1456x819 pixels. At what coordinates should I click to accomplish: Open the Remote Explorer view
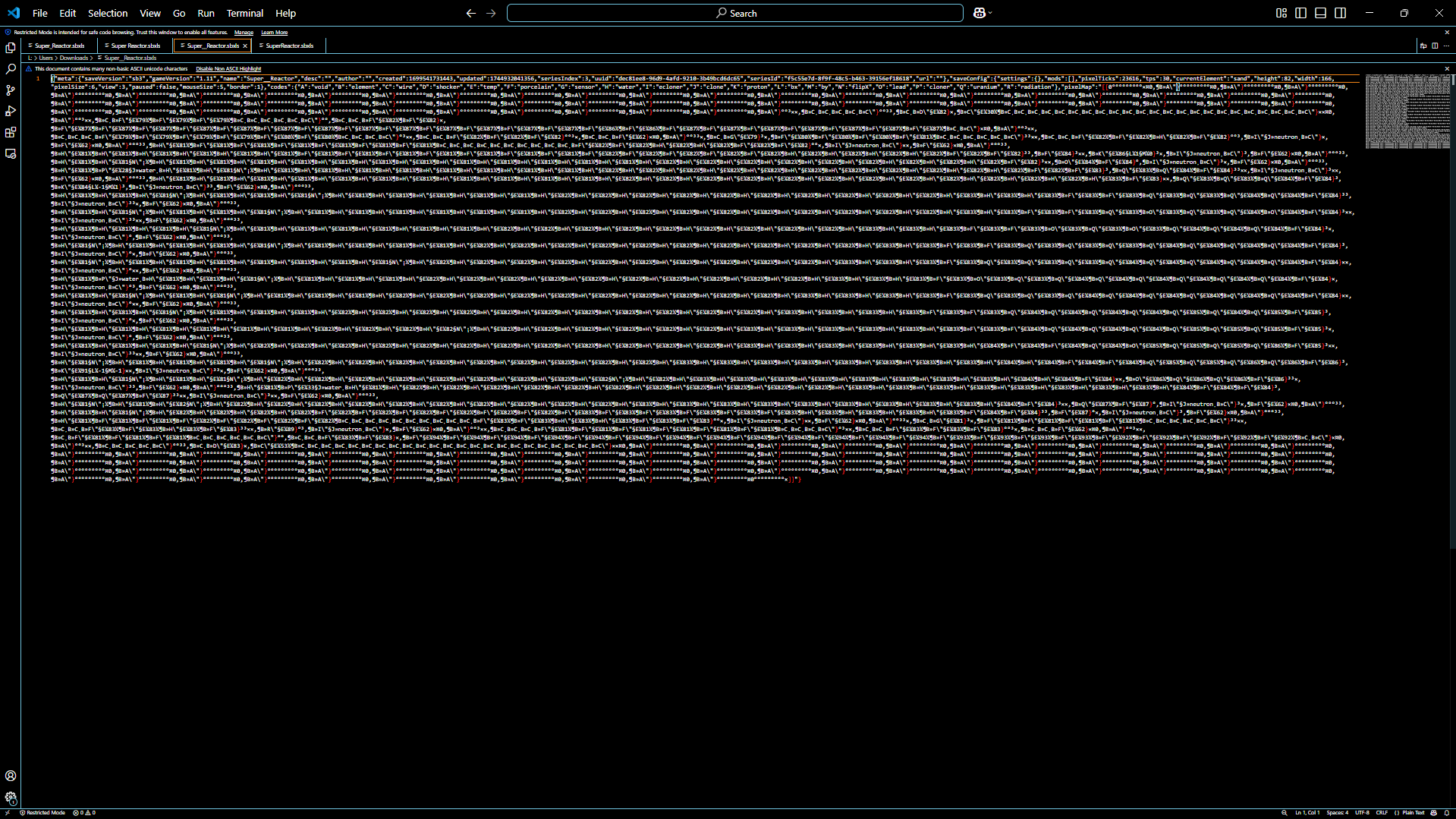click(11, 153)
